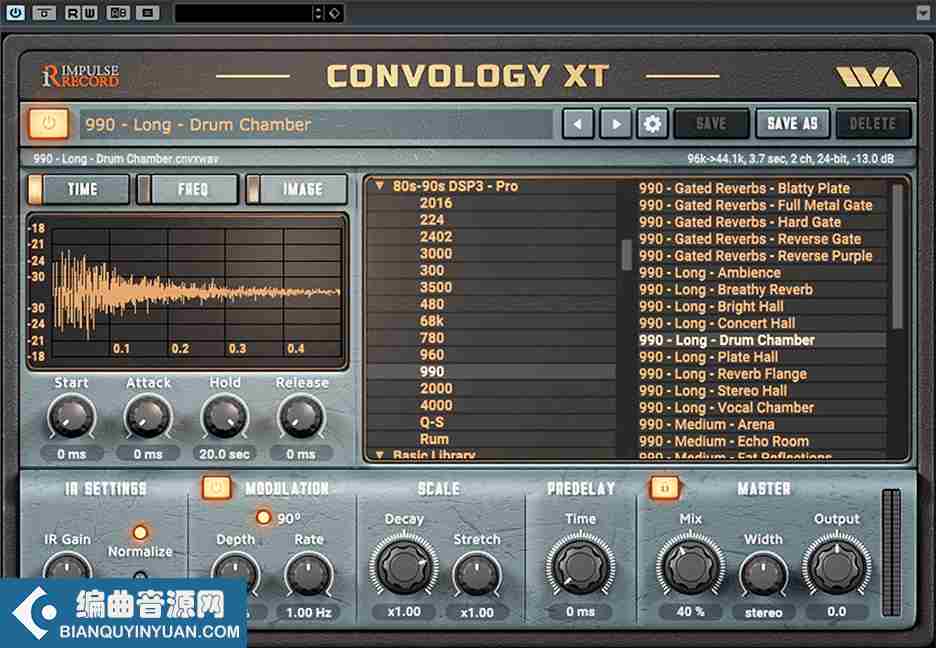Click the Impulse Record logo

click(x=80, y=76)
